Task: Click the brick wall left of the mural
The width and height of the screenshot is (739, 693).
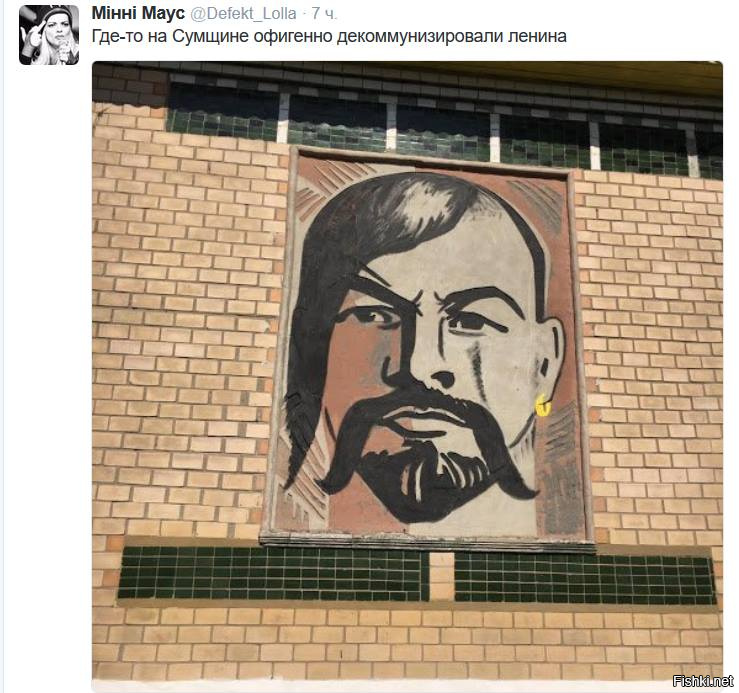Action: (x=186, y=330)
